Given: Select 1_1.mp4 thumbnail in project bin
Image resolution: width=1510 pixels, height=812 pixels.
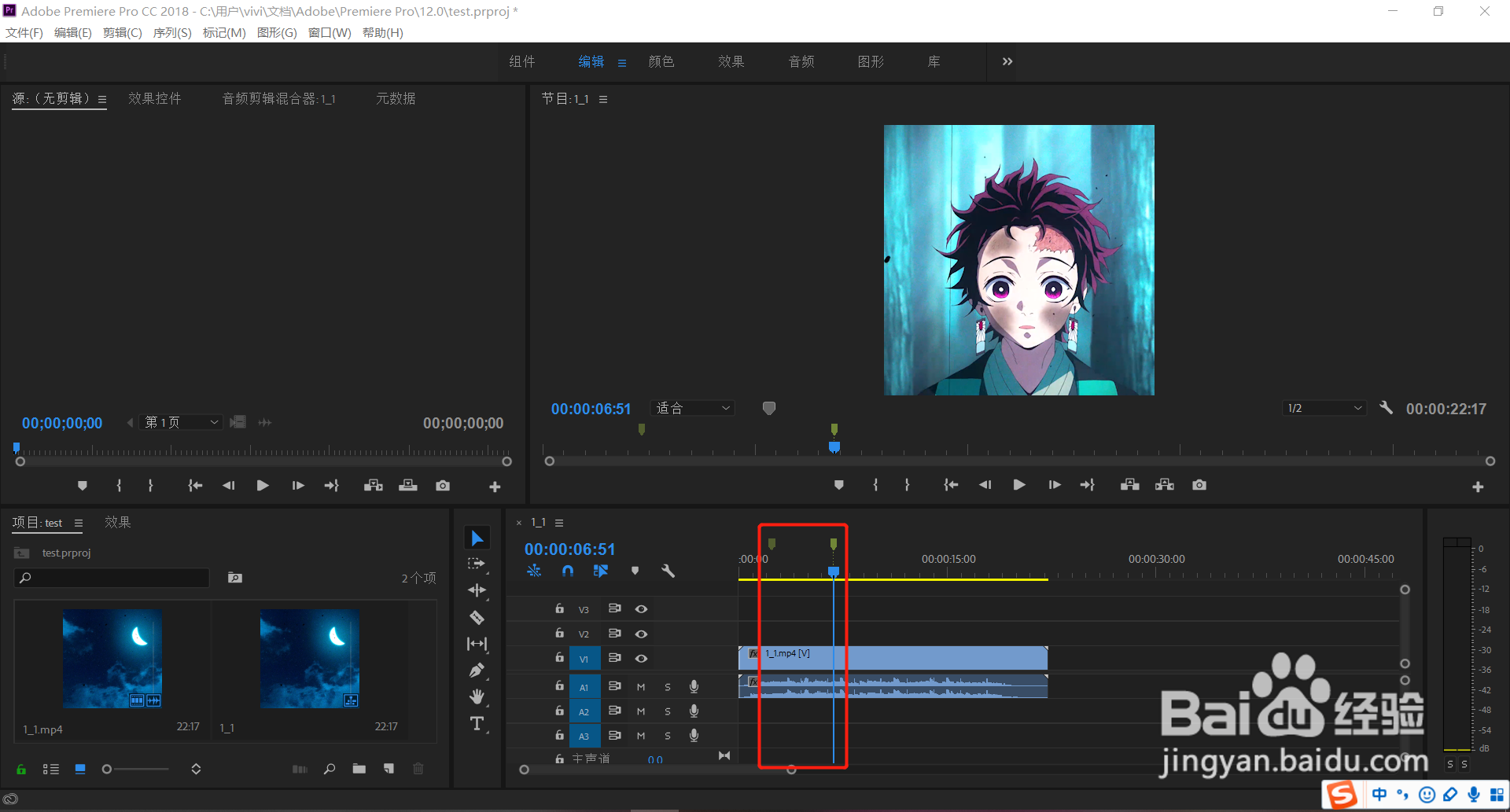Looking at the screenshot, I should 112,659.
